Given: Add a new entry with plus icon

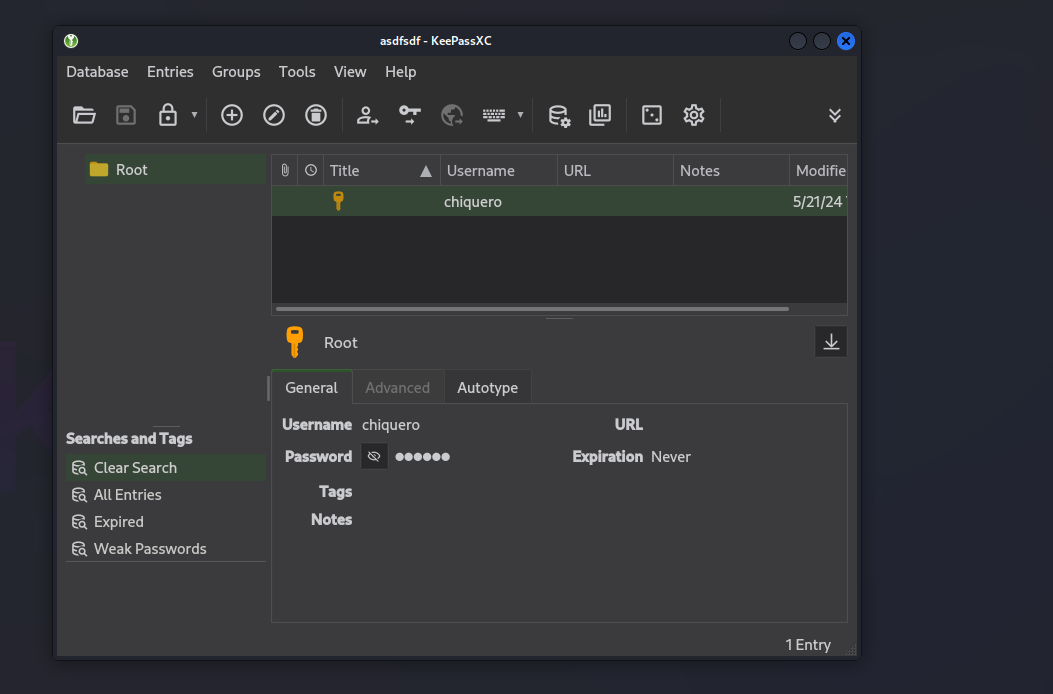Looking at the screenshot, I should coord(232,116).
